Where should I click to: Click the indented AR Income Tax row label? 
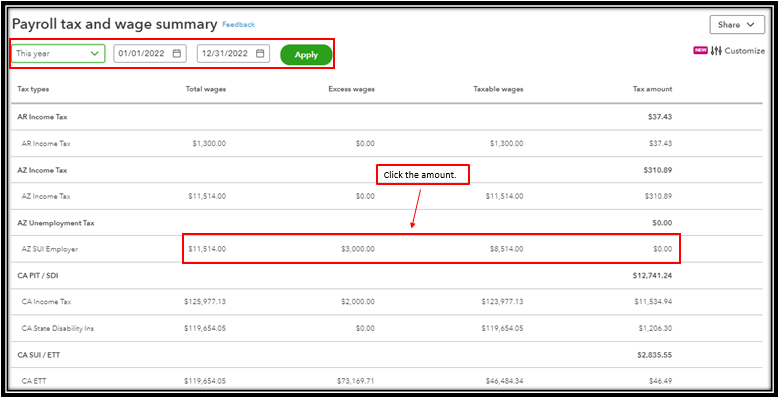click(46, 144)
